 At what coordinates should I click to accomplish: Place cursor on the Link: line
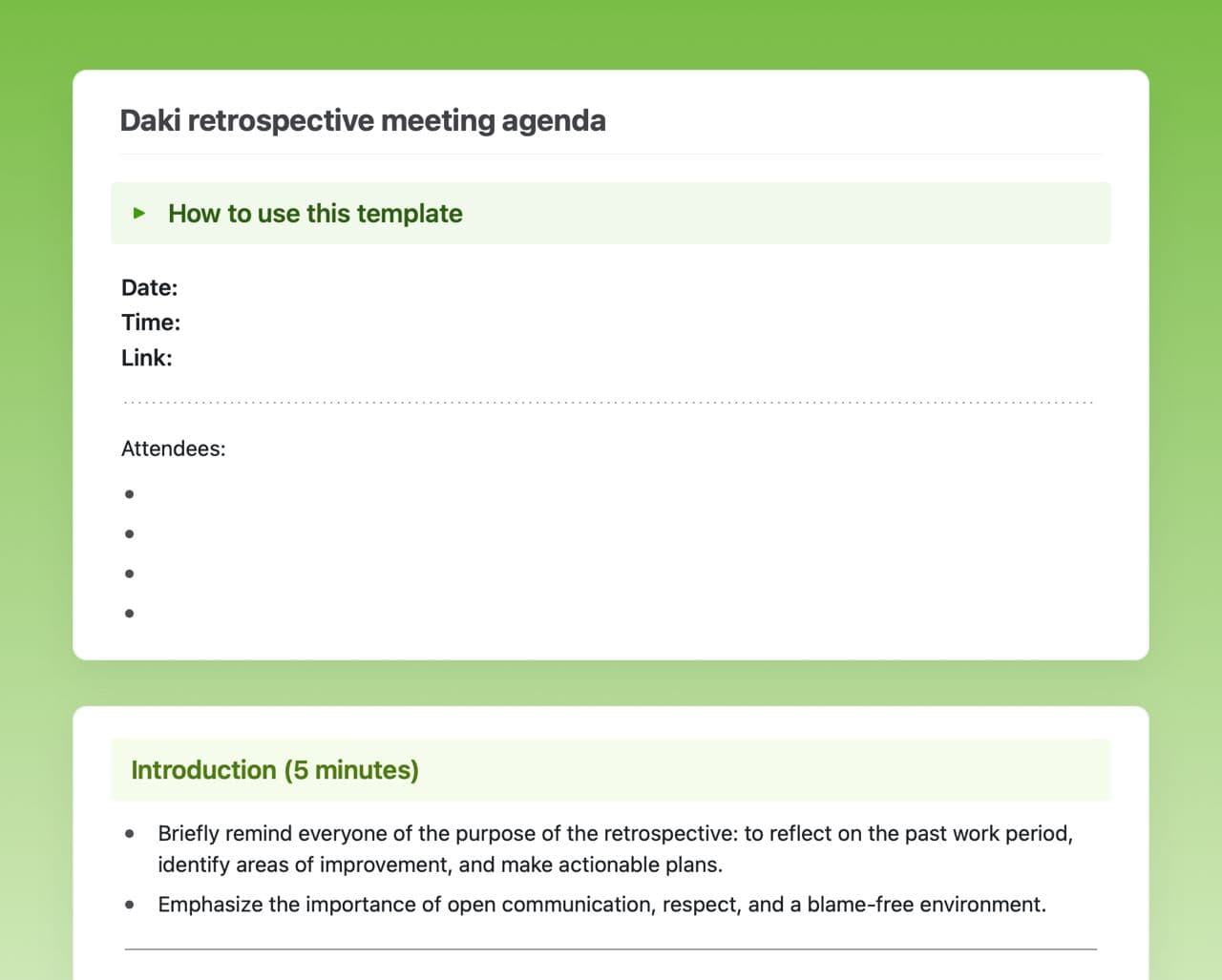[x=147, y=358]
